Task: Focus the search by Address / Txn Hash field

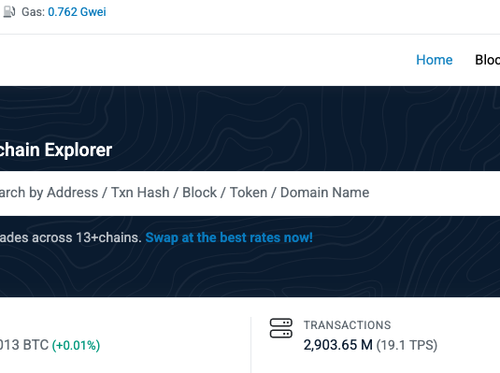Action: click(x=250, y=193)
